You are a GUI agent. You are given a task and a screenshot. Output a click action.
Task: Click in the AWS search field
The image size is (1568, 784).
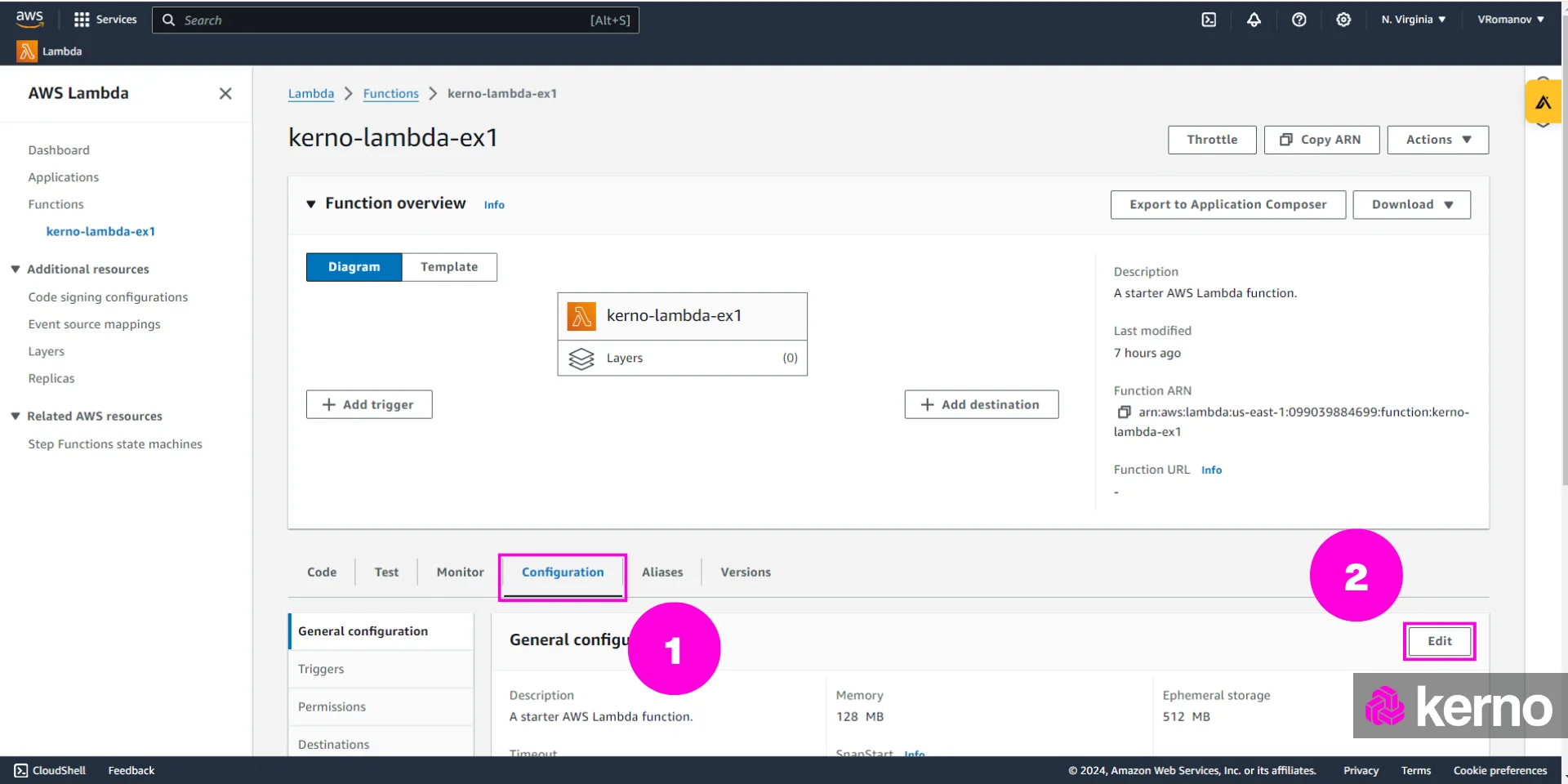coord(395,20)
